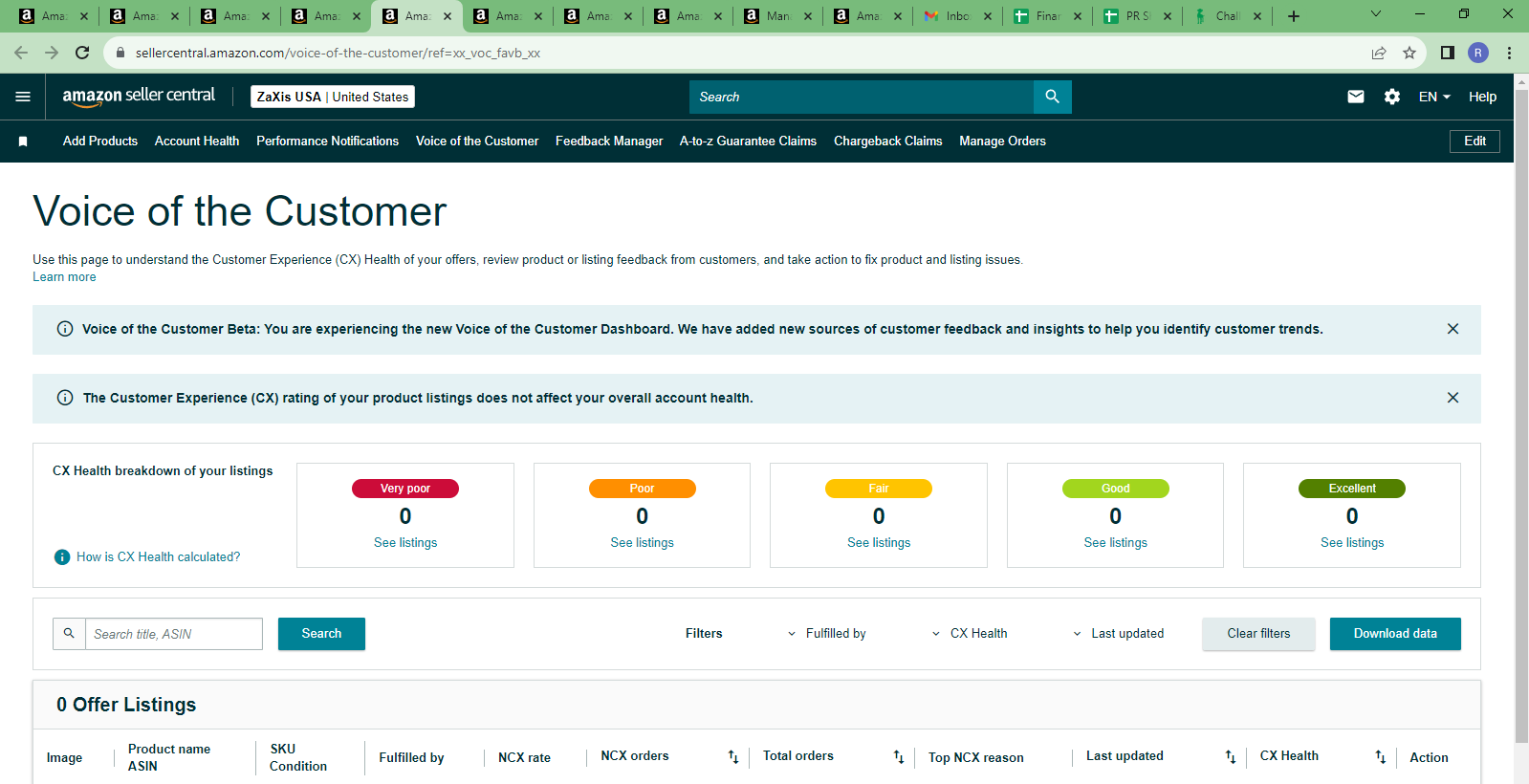This screenshot has height=784, width=1529.
Task: Focus the Search title, ASIN input field
Action: click(x=174, y=634)
